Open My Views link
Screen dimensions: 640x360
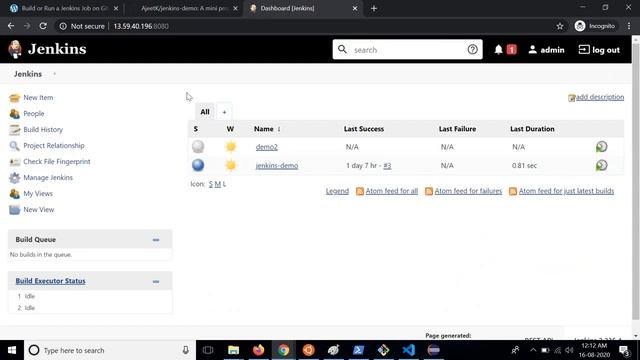point(38,193)
